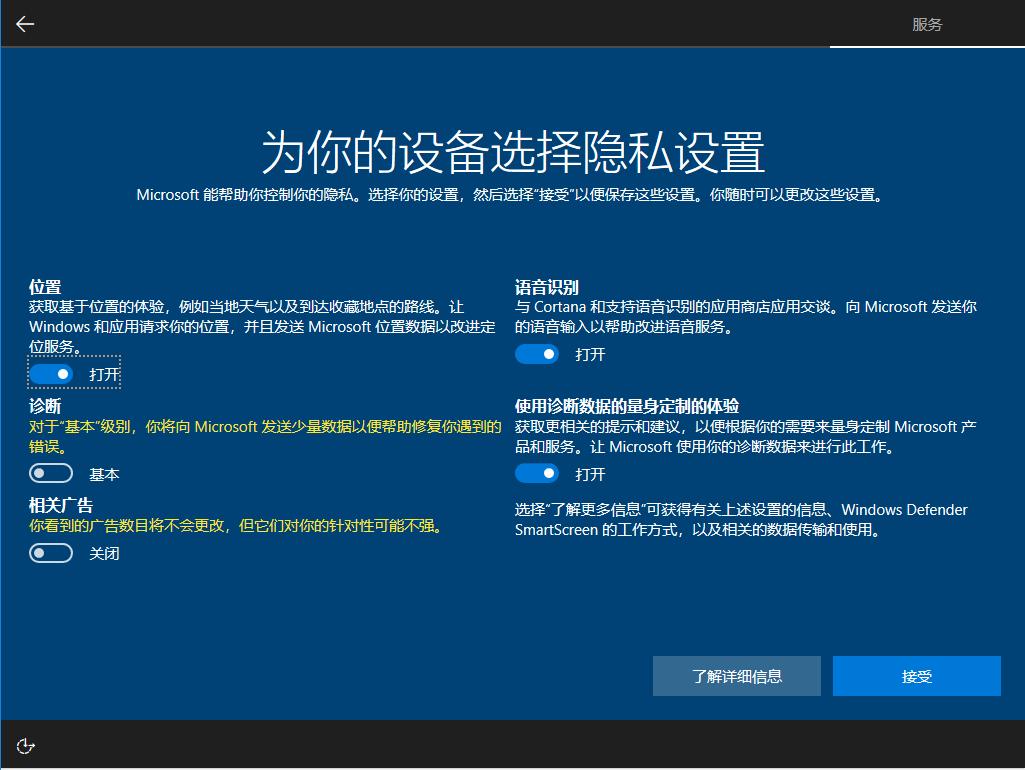Select the 服务 tab at top right
1025x770 pixels.
pyautogui.click(x=926, y=23)
